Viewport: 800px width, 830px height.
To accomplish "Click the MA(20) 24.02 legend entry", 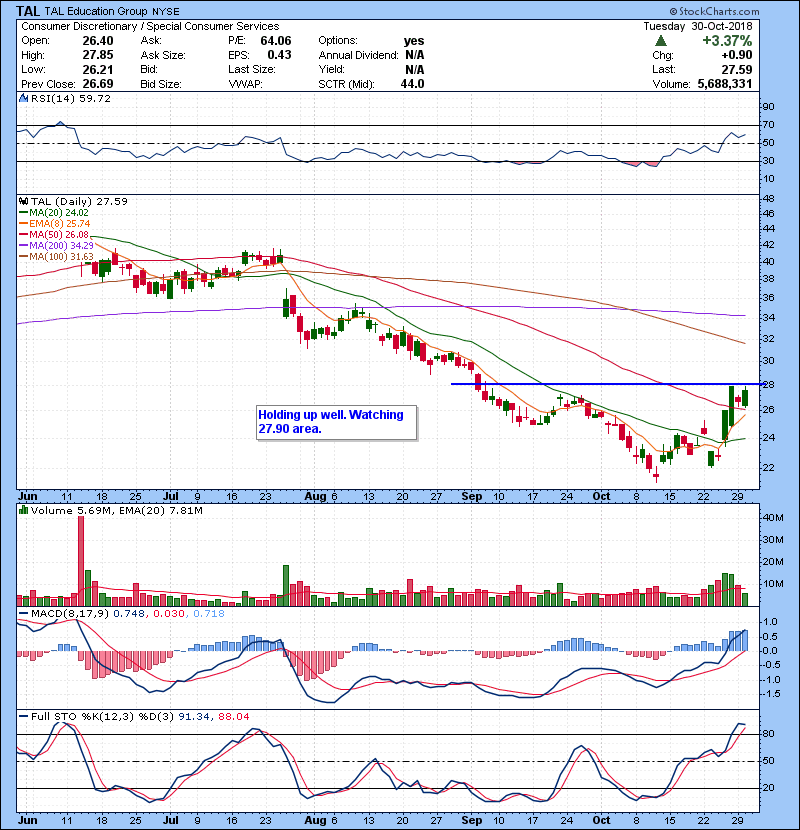I will 55,213.
